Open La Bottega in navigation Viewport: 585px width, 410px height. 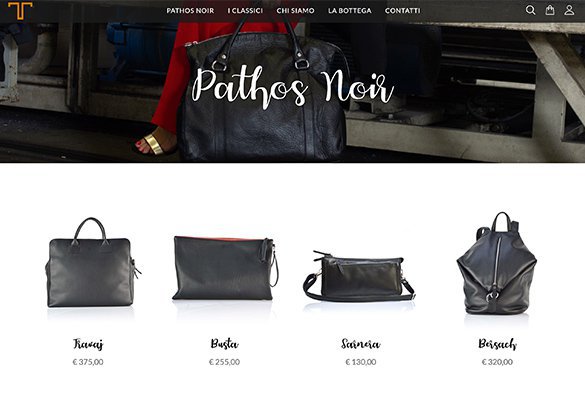click(x=350, y=11)
